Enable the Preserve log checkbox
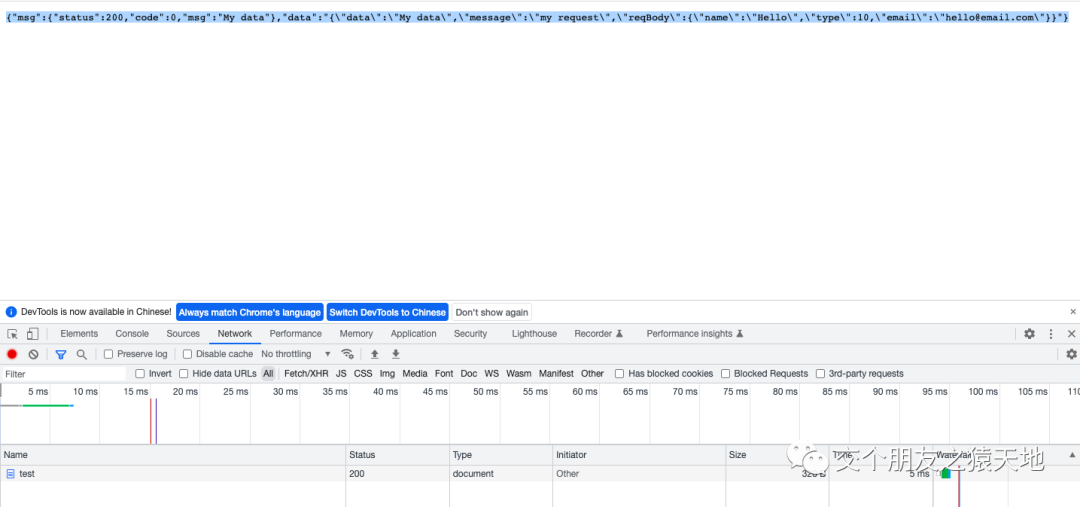 tap(108, 354)
